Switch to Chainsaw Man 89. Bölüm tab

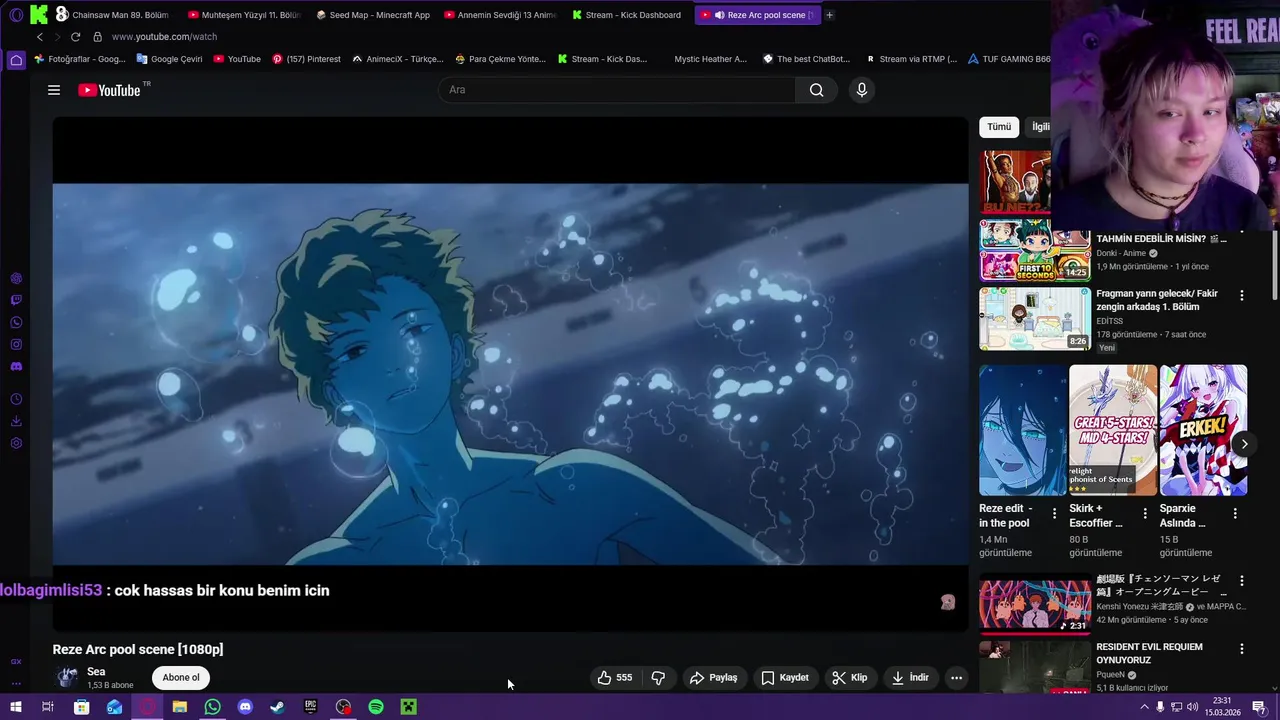pos(112,15)
